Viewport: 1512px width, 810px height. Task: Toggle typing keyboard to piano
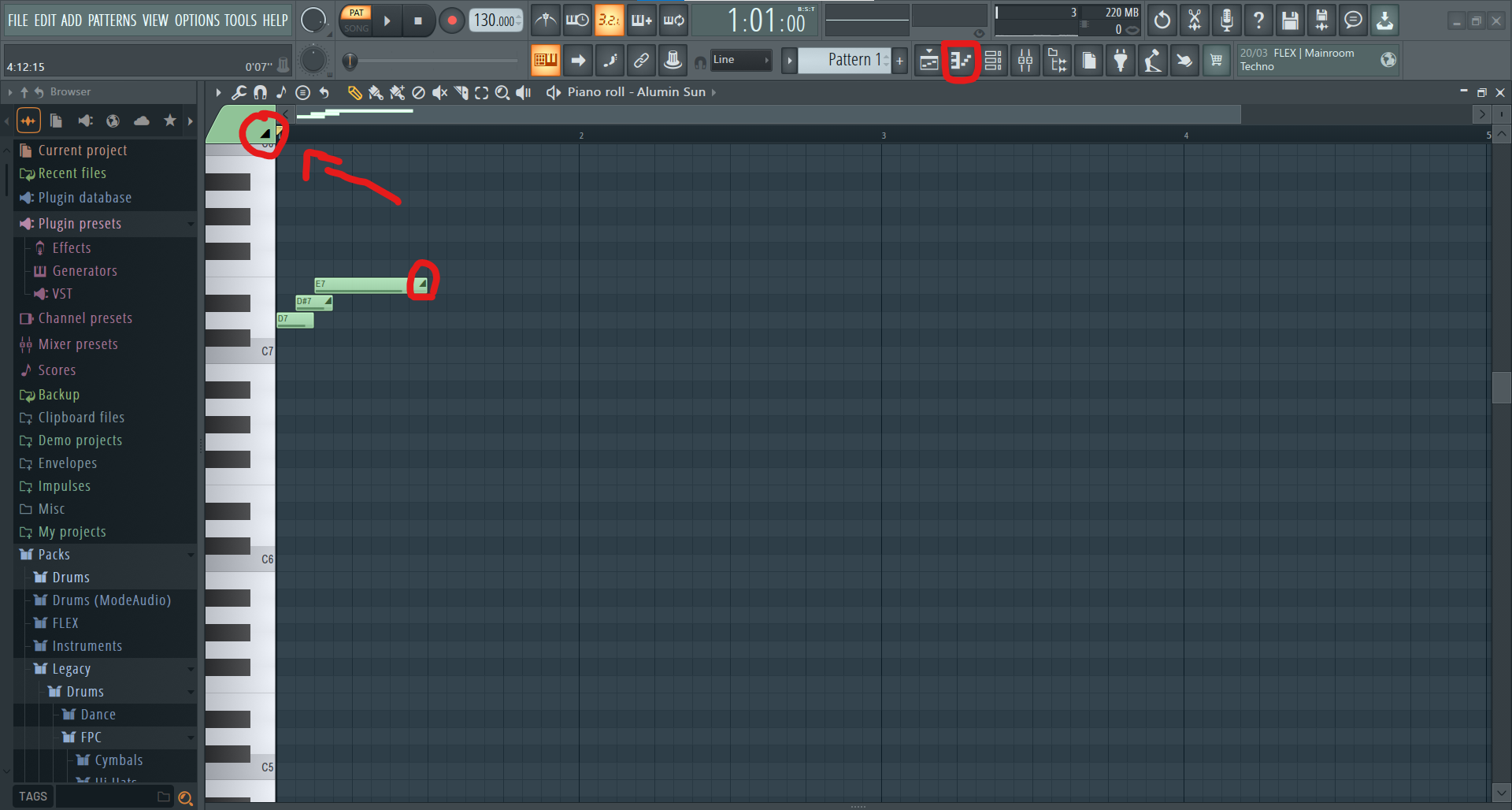pos(545,60)
